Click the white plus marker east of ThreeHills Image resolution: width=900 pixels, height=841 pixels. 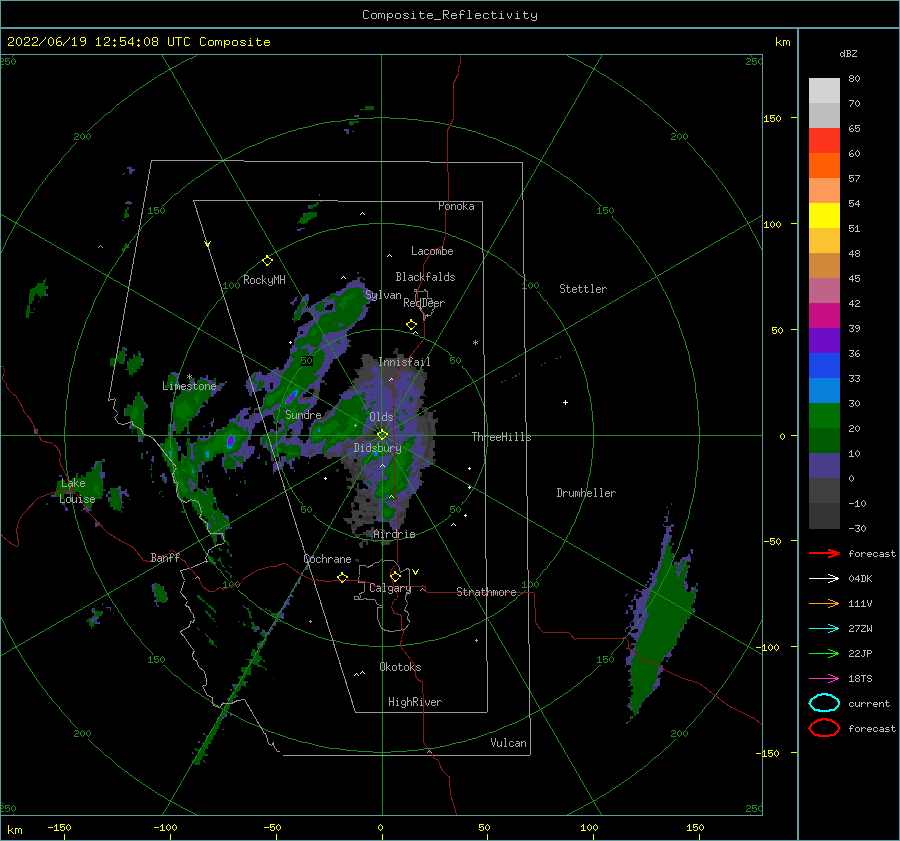(x=565, y=402)
